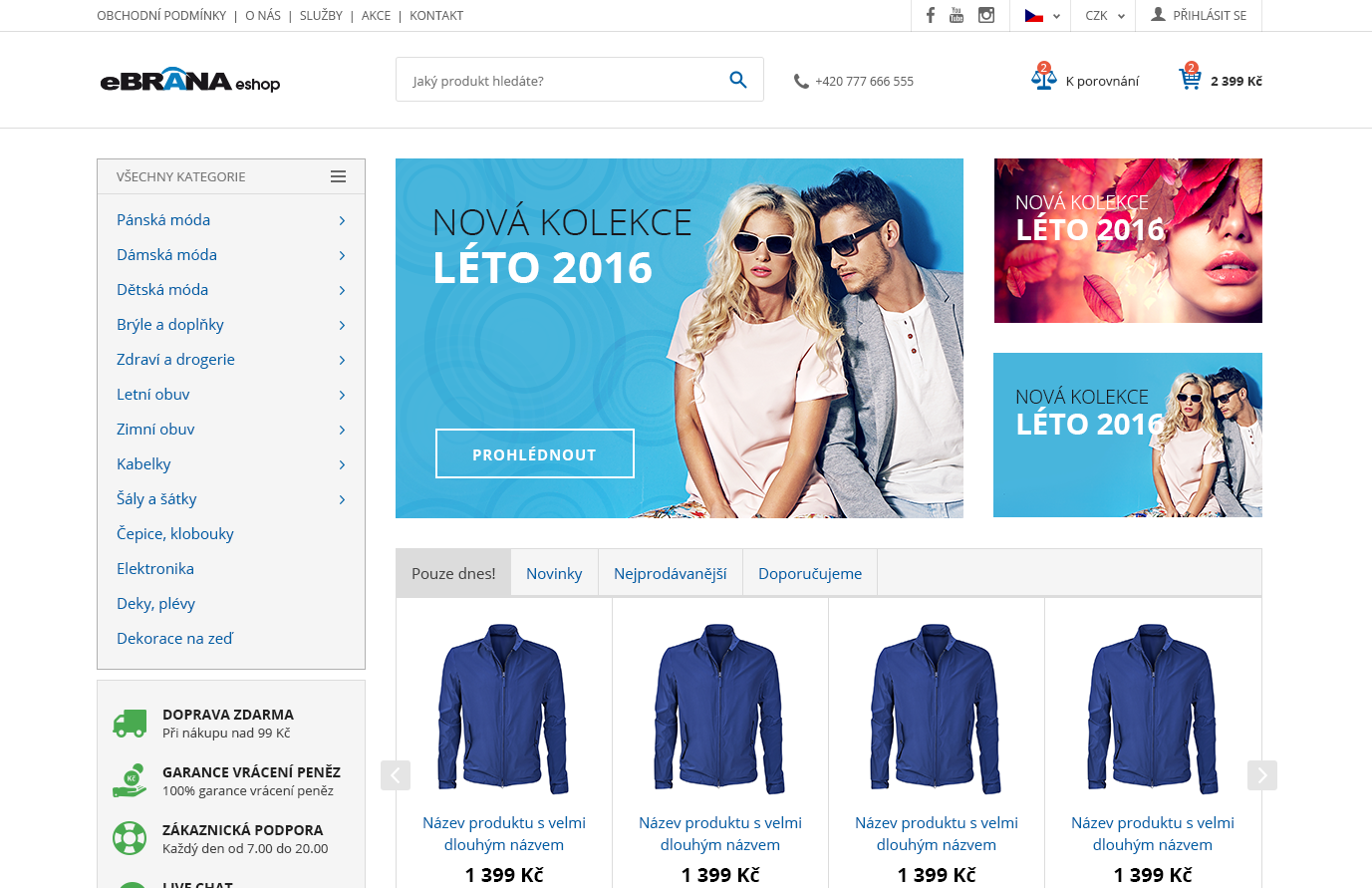Screen dimensions: 1372x888
Task: Open the Facebook page icon
Action: [x=930, y=15]
